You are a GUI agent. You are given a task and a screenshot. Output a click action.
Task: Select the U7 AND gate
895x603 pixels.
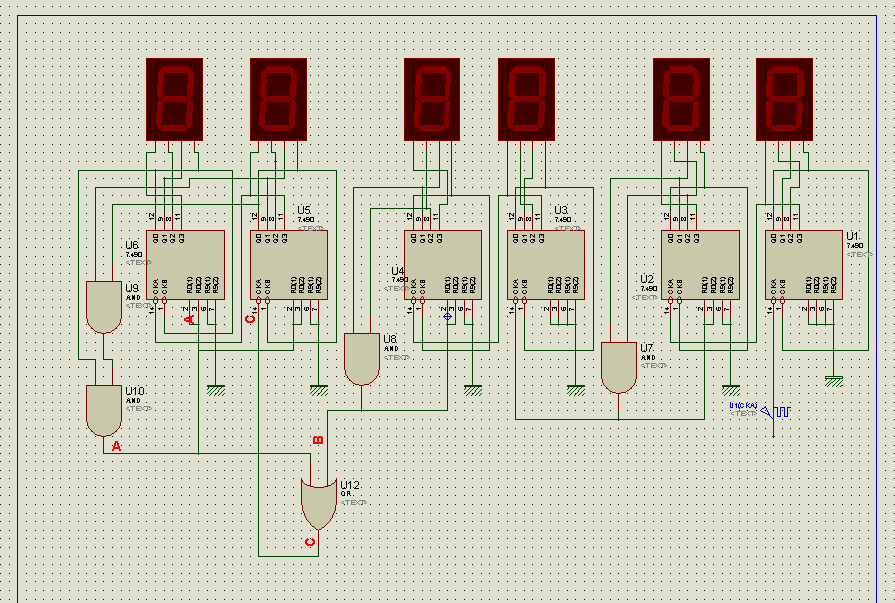coord(620,365)
